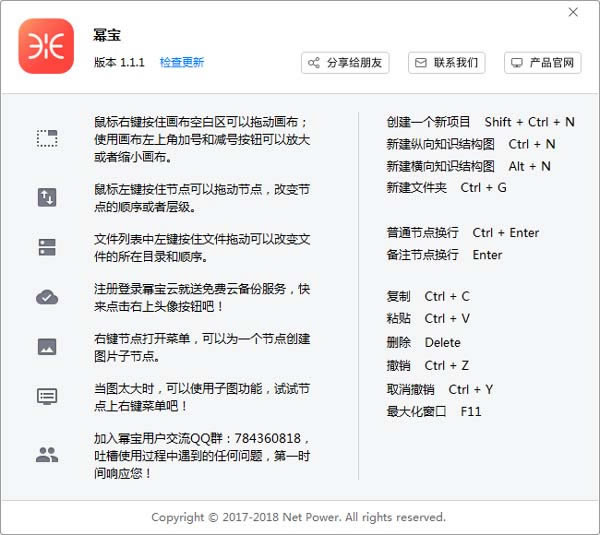This screenshot has width=600, height=535.
Task: Close the about dialog with the X
Action: (573, 12)
